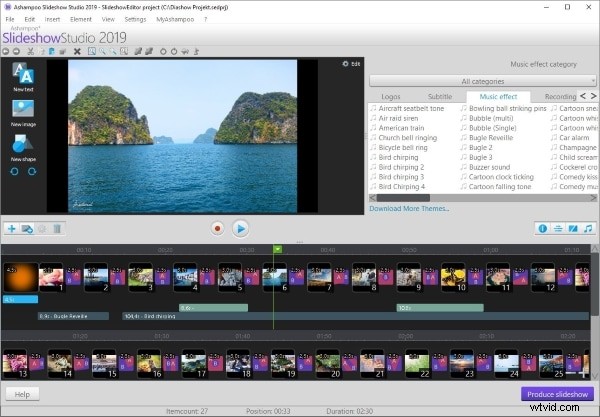Click the music note icon above timeline

tap(589, 228)
